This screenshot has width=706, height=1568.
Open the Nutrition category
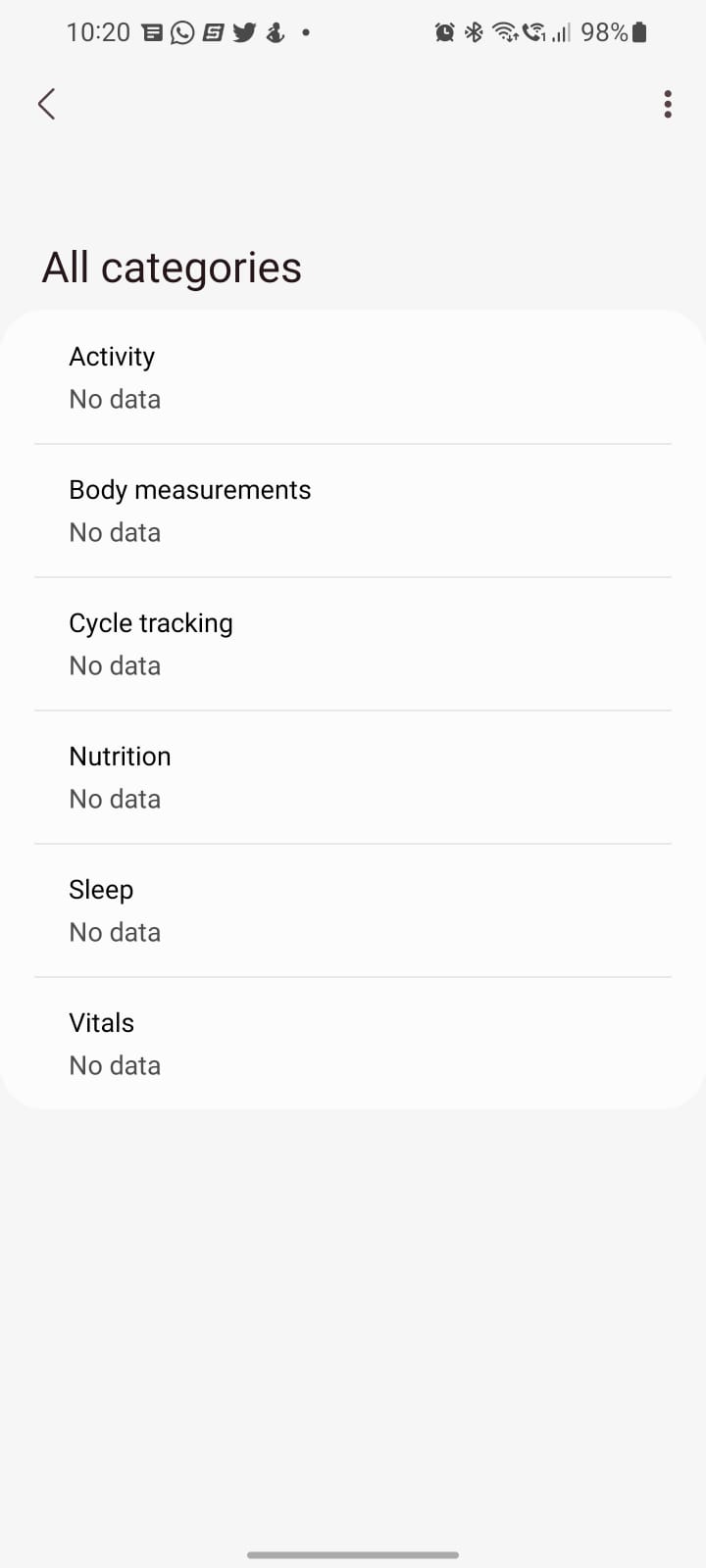(x=353, y=777)
